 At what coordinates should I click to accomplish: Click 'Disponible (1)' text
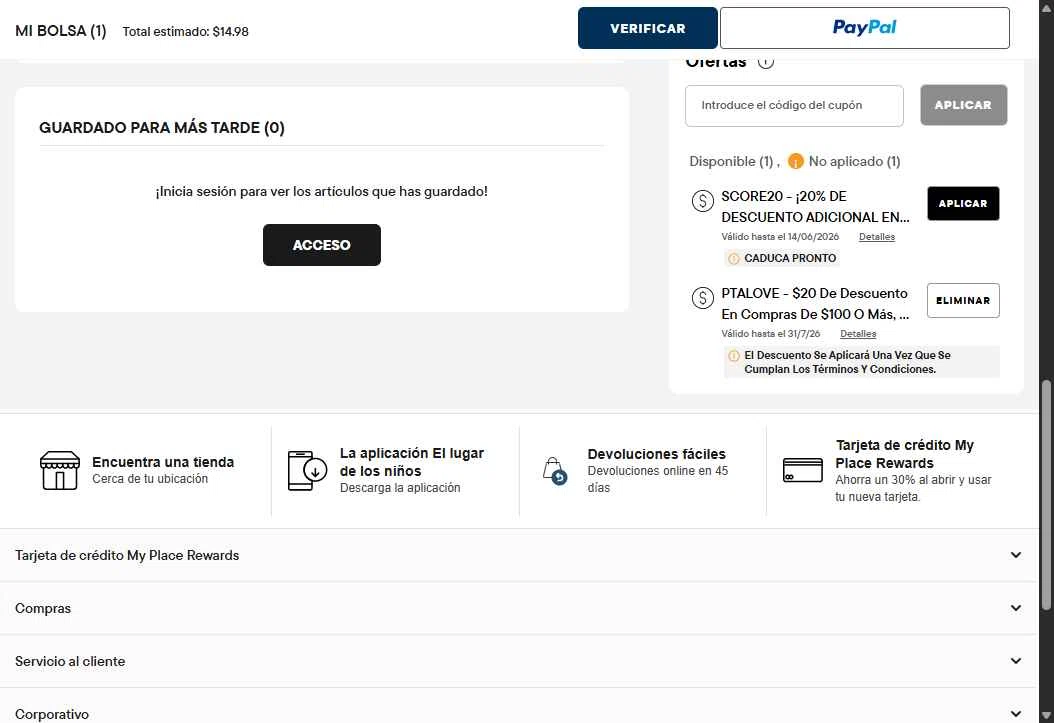click(731, 161)
